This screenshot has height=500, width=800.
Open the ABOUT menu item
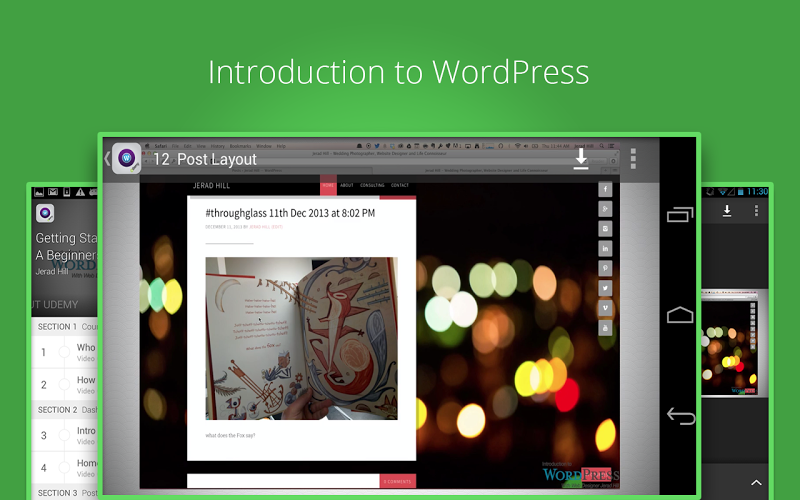tap(347, 185)
